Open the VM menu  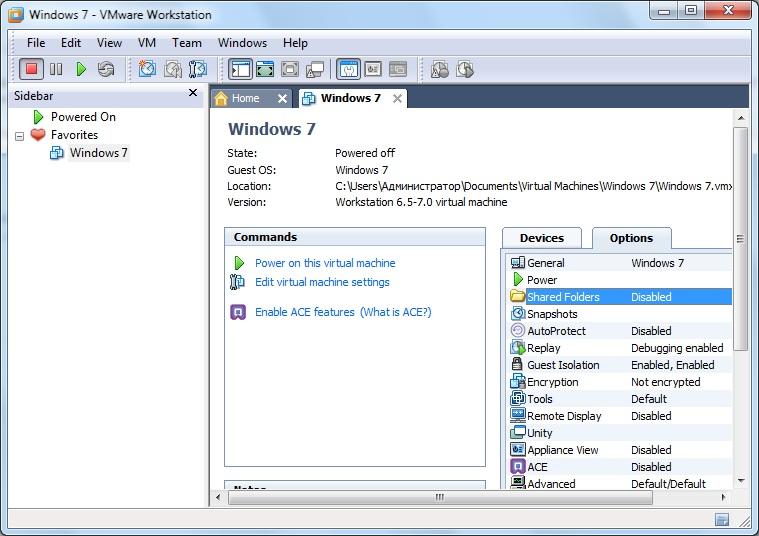click(x=147, y=43)
